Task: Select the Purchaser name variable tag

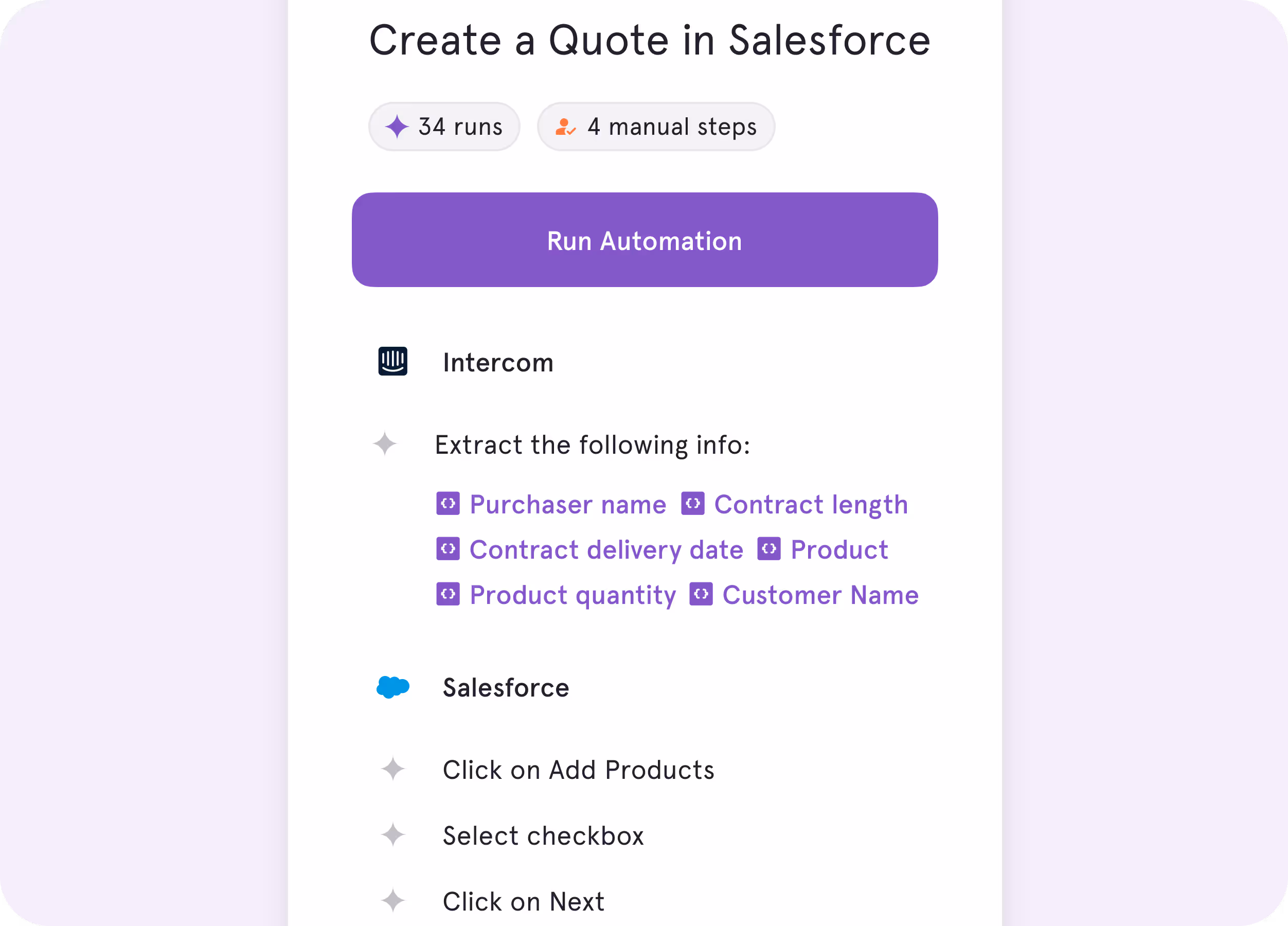Action: coord(551,504)
